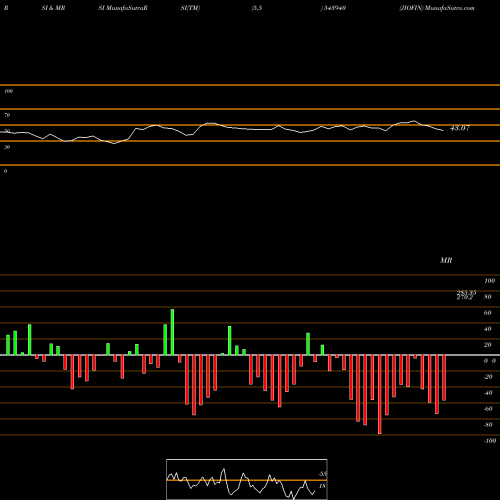Viewport: 500px width, 500px height.
Task: Click the MR axis label -60
Action: tap(488, 409)
